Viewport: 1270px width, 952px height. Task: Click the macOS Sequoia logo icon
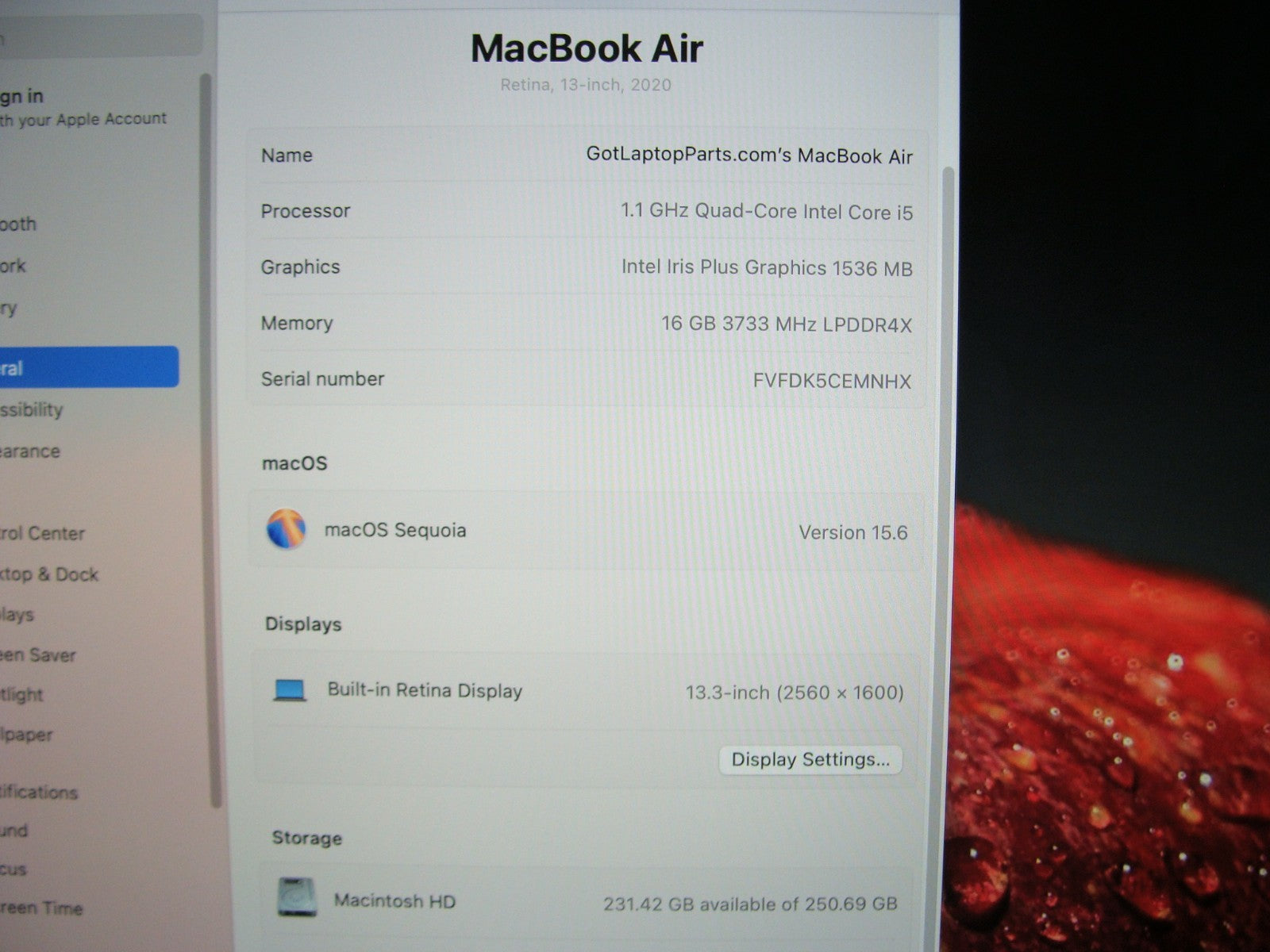[x=286, y=530]
